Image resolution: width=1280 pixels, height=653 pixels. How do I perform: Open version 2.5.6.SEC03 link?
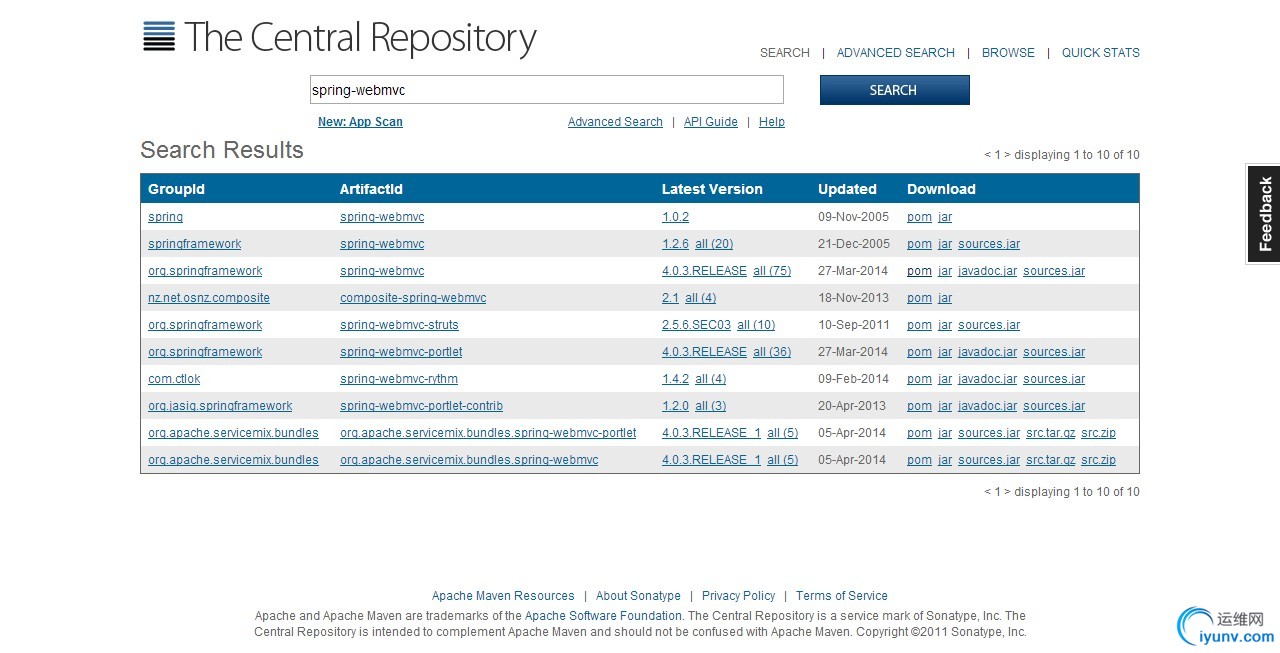696,325
